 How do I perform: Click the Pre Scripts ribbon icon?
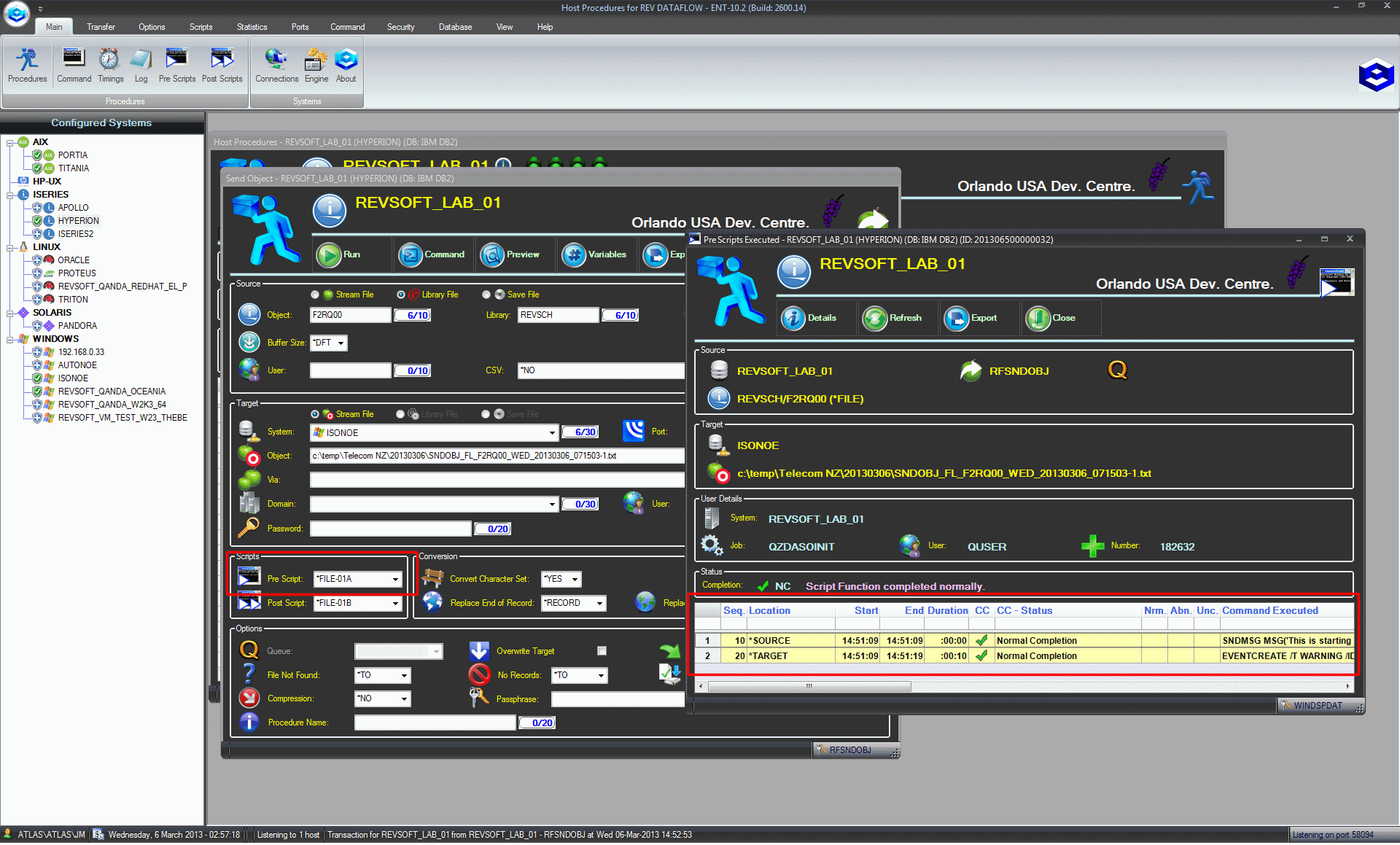point(176,65)
